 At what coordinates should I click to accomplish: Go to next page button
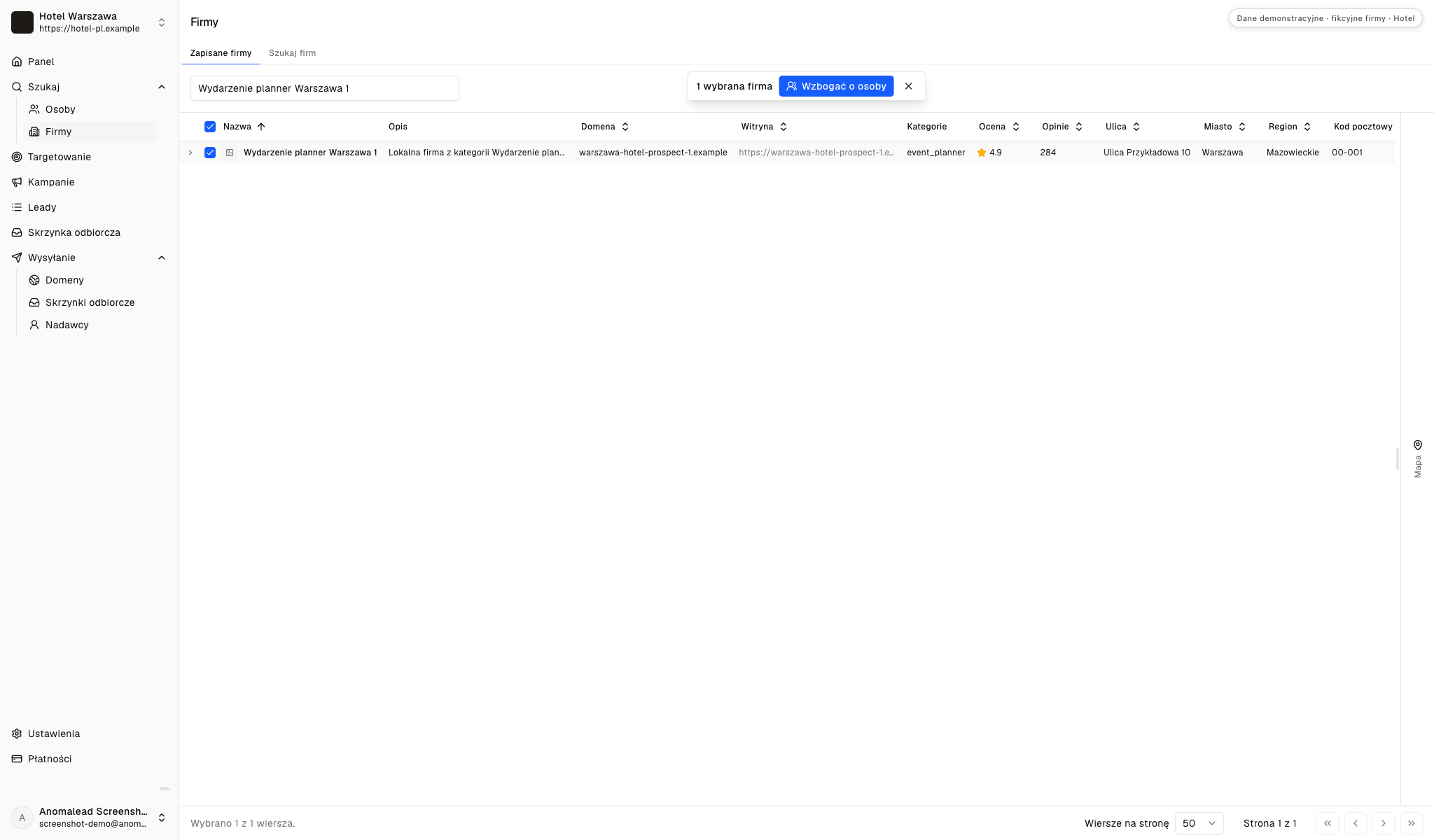pos(1384,823)
